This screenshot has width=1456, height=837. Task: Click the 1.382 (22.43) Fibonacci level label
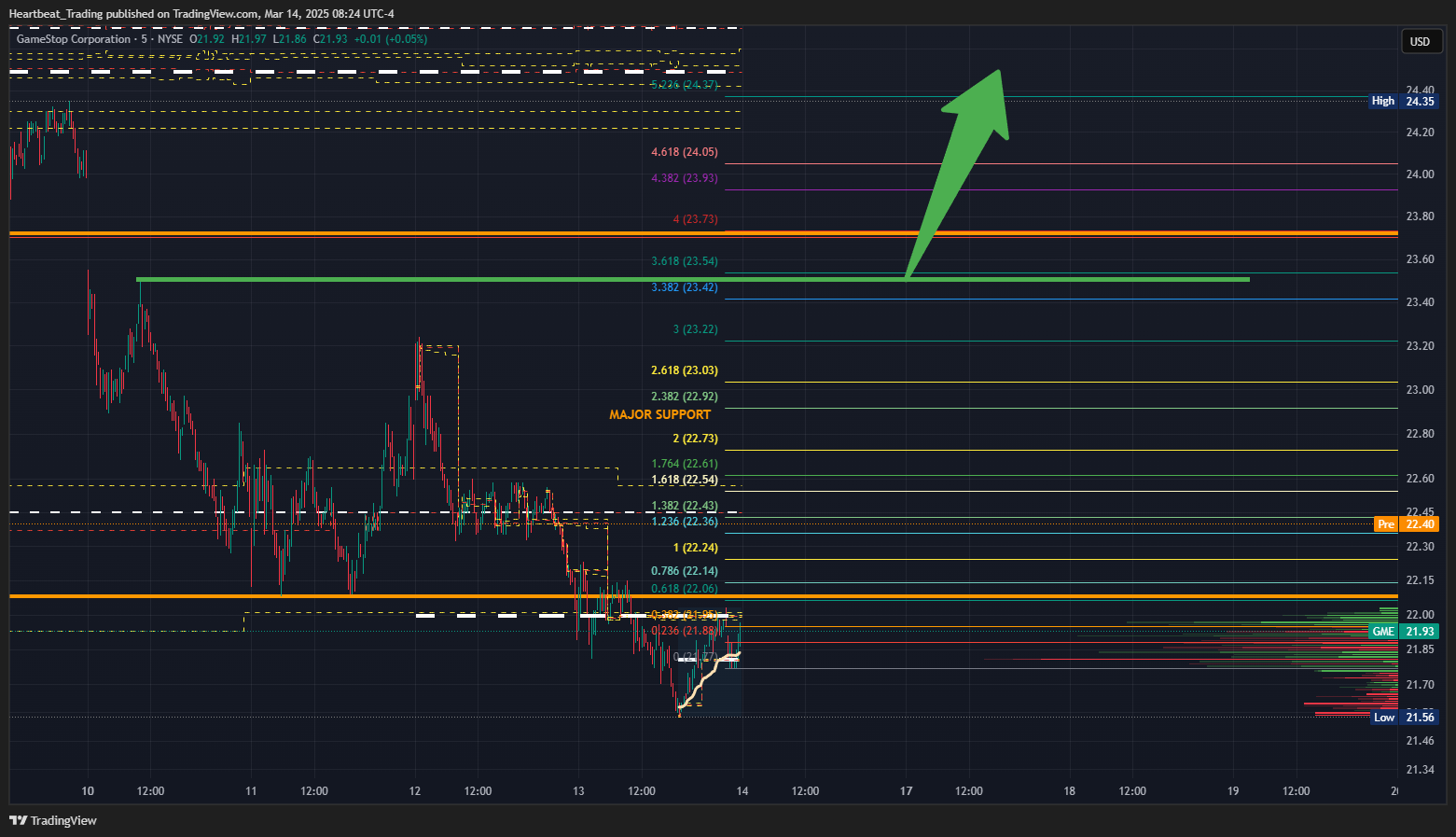685,506
